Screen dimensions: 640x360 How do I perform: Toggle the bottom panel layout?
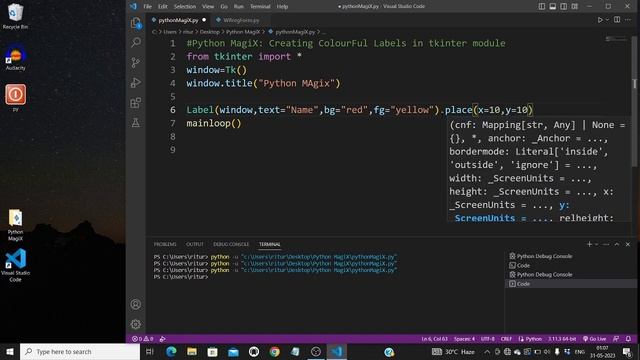[553, 6]
